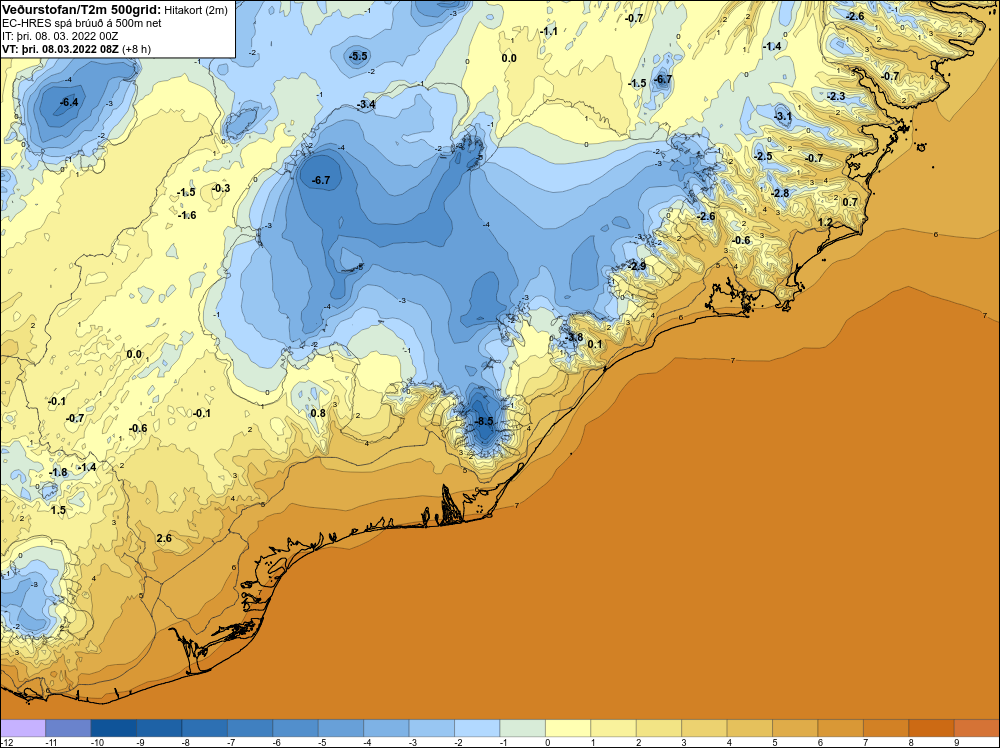Click the -3.4 temperature label
This screenshot has width=1000, height=748.
pyautogui.click(x=365, y=104)
